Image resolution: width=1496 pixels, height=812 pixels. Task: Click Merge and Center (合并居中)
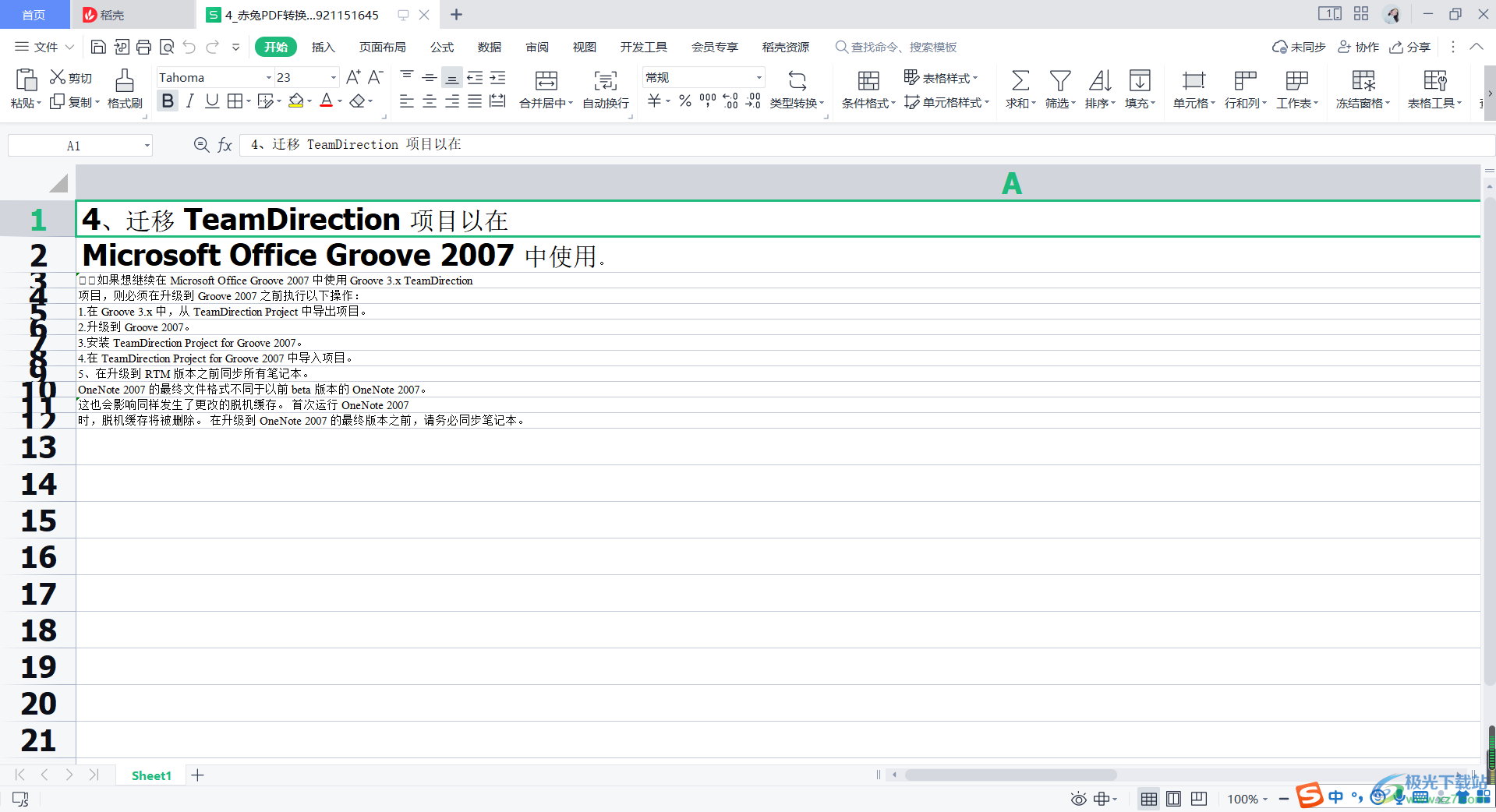[546, 89]
